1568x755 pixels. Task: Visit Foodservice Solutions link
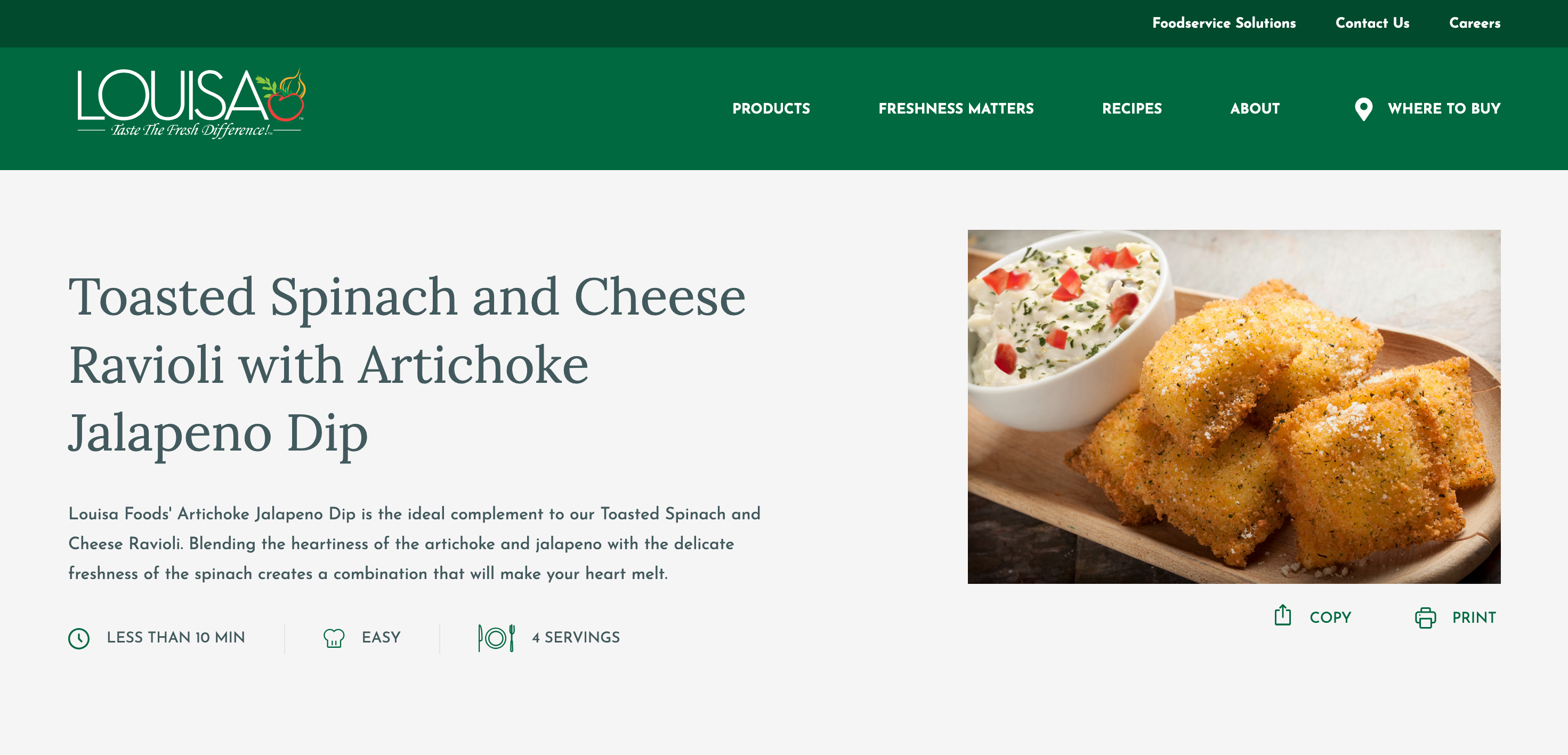pyautogui.click(x=1224, y=23)
